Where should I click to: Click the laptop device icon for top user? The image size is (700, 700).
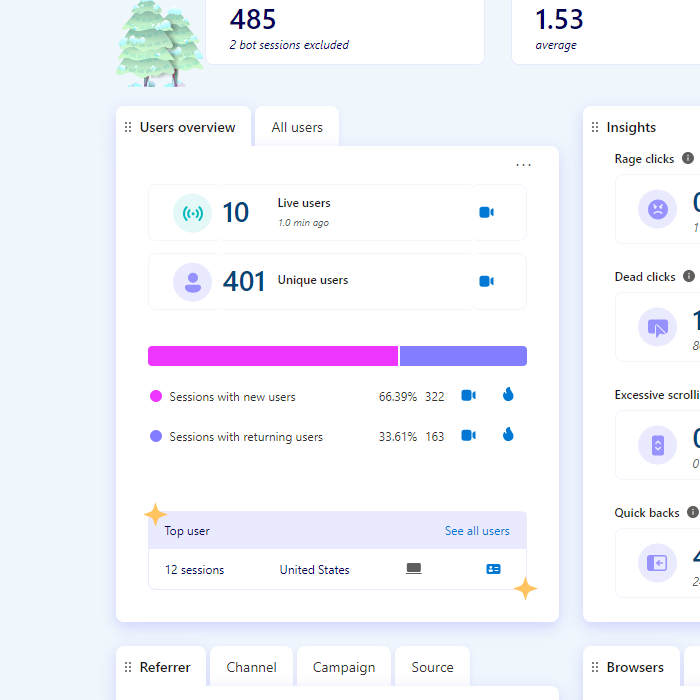point(414,569)
